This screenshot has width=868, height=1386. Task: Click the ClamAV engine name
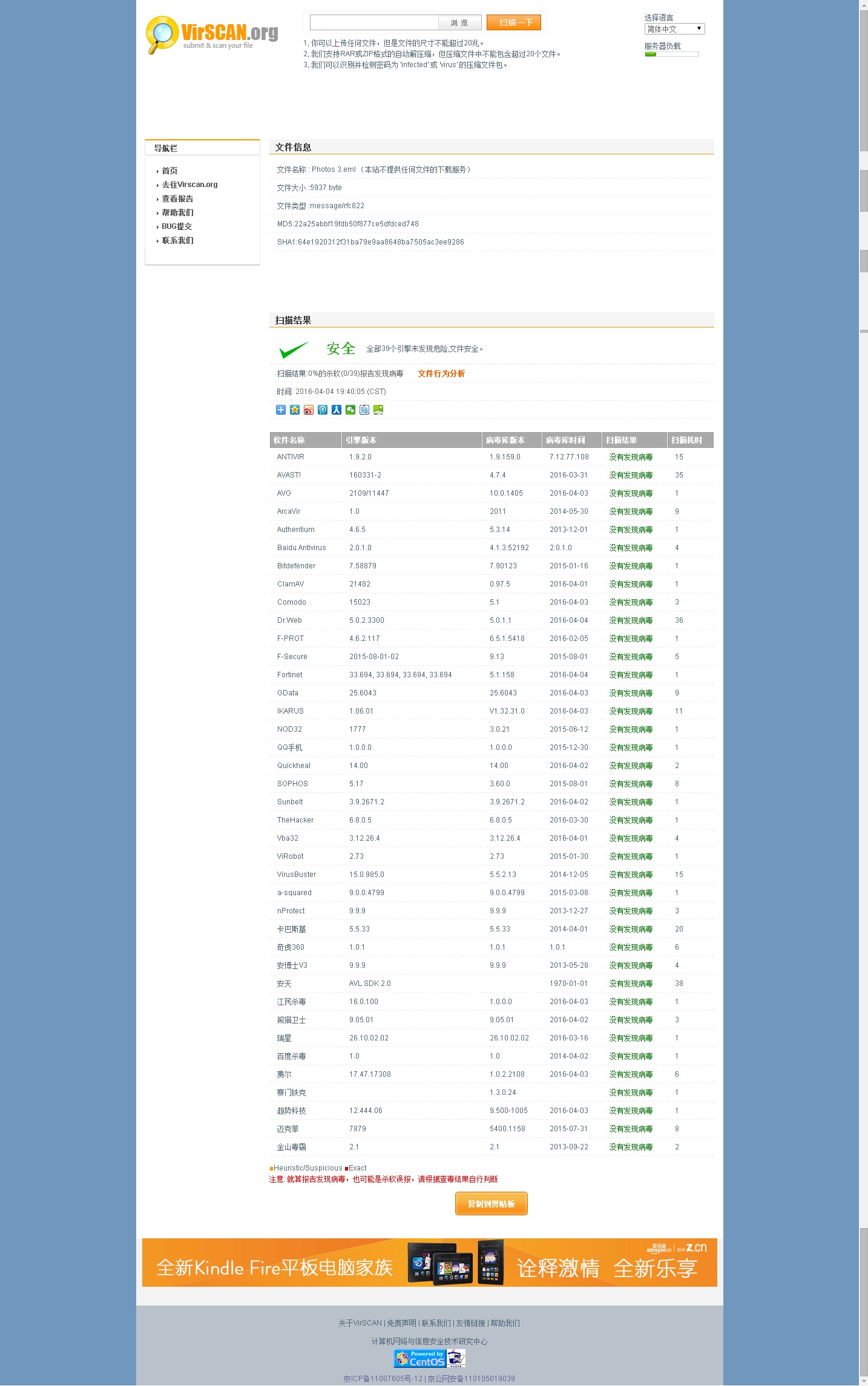coord(291,584)
